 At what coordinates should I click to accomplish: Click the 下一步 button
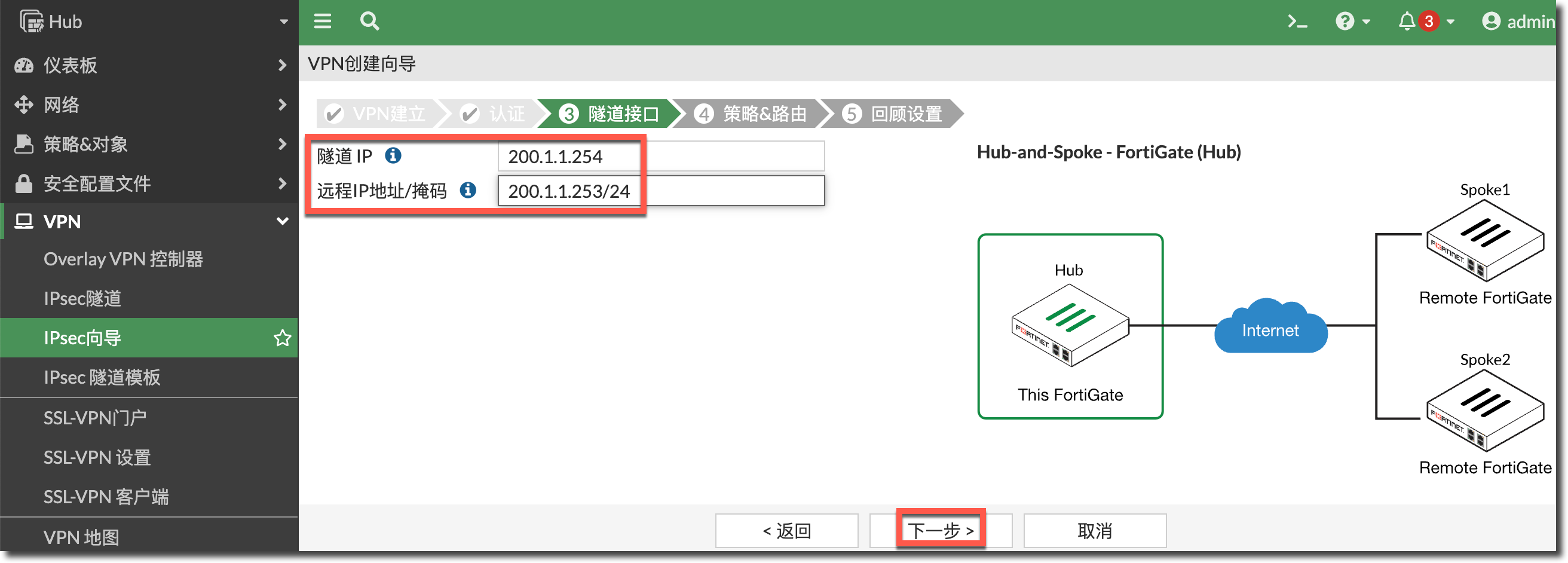941,530
